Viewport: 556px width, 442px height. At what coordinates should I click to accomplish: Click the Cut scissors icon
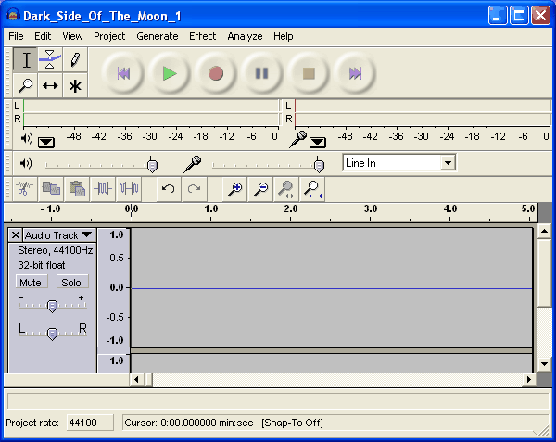pyautogui.click(x=24, y=189)
